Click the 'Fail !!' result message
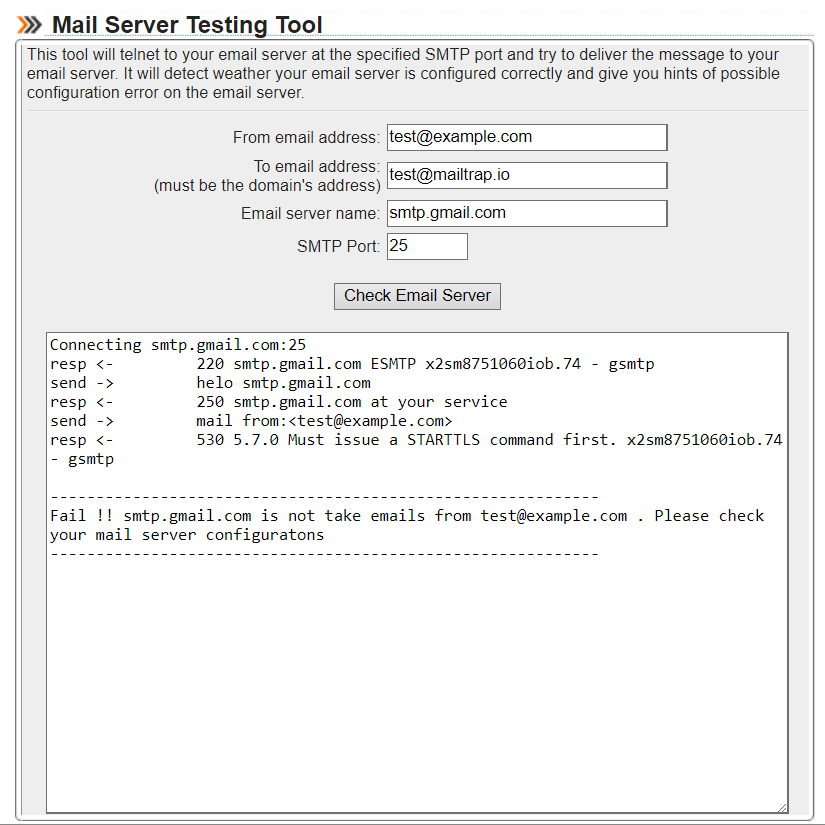The width and height of the screenshot is (825, 825). [x=407, y=525]
